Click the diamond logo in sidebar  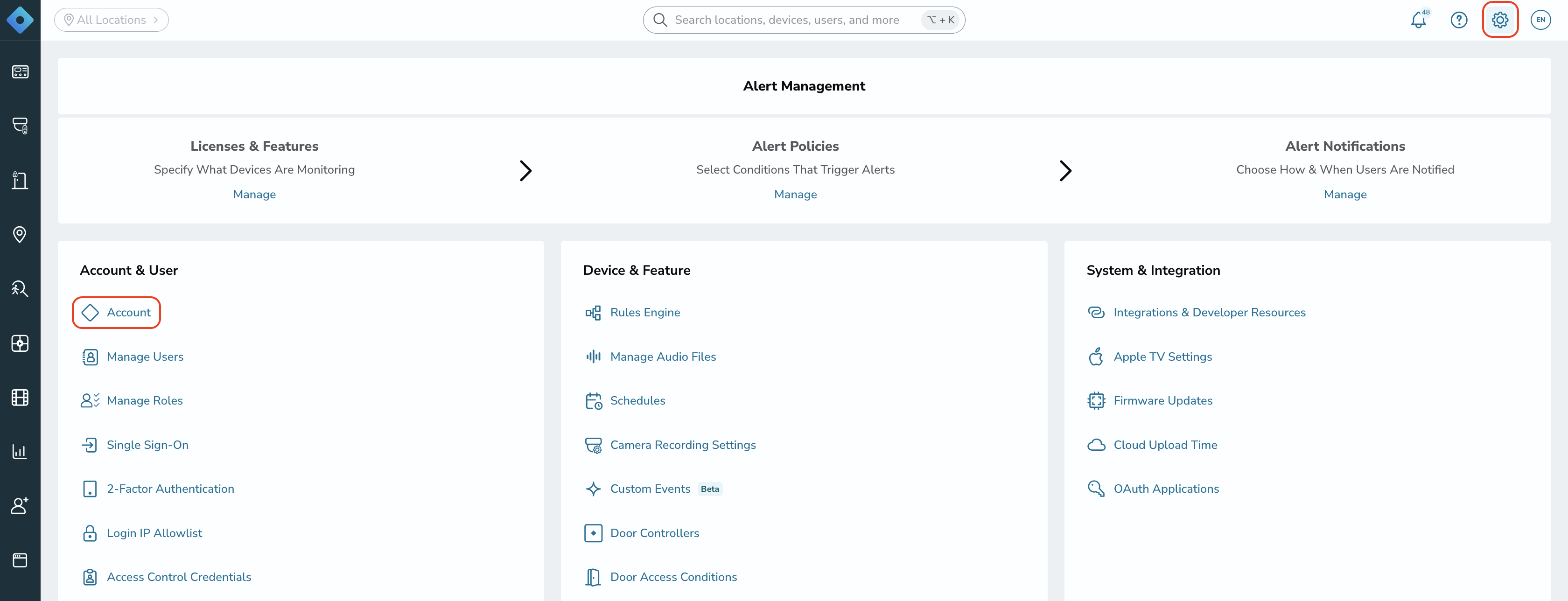(x=20, y=20)
